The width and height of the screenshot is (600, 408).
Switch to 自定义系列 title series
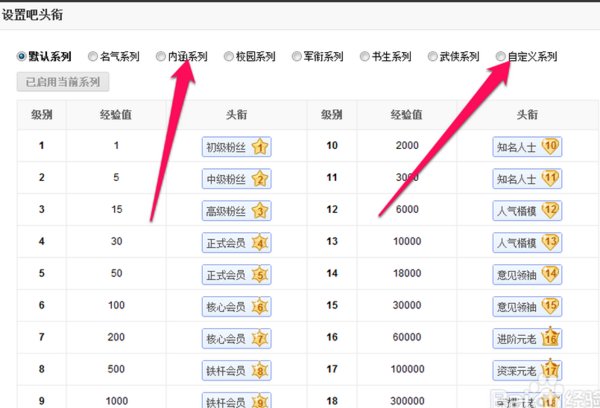coord(500,56)
